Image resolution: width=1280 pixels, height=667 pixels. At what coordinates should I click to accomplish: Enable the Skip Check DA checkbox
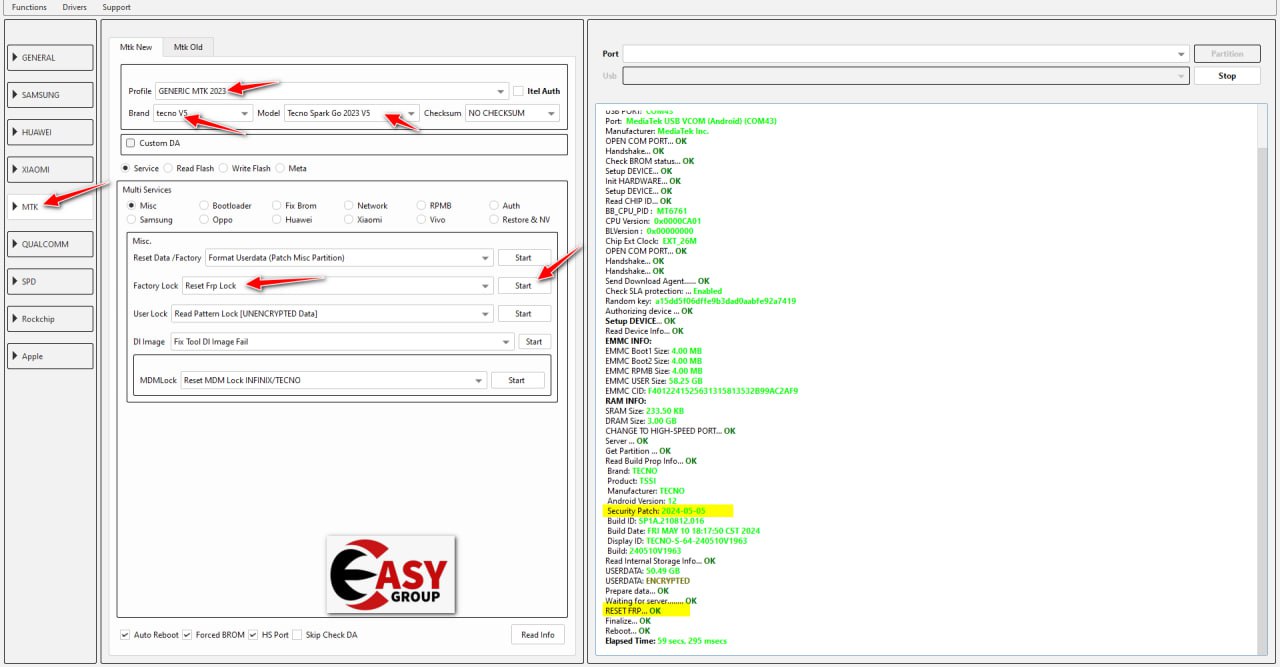[x=297, y=635]
